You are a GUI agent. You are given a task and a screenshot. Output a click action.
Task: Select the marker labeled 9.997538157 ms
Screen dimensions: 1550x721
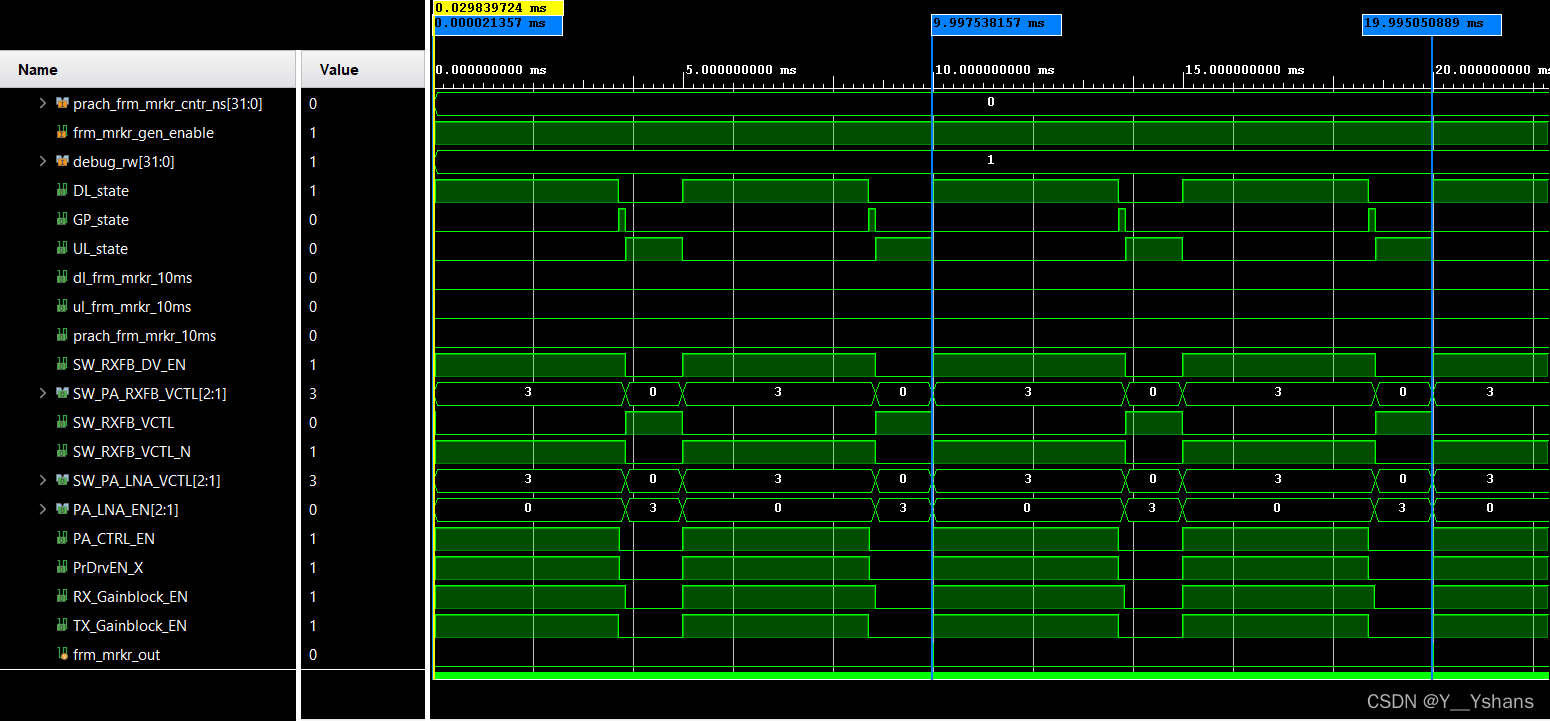pyautogui.click(x=996, y=24)
